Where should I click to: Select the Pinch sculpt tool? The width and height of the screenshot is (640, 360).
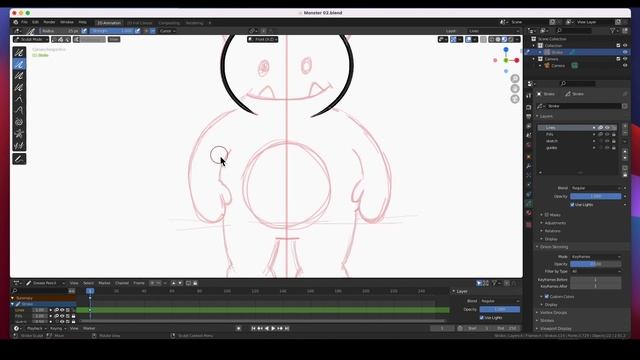click(x=19, y=134)
